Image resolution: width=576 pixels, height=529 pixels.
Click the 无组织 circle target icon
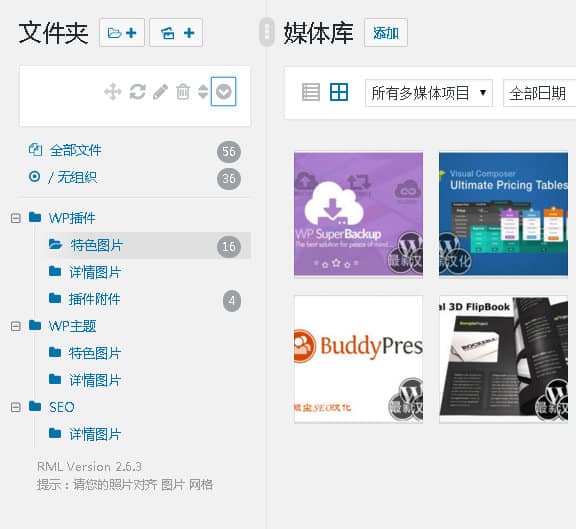[35, 177]
